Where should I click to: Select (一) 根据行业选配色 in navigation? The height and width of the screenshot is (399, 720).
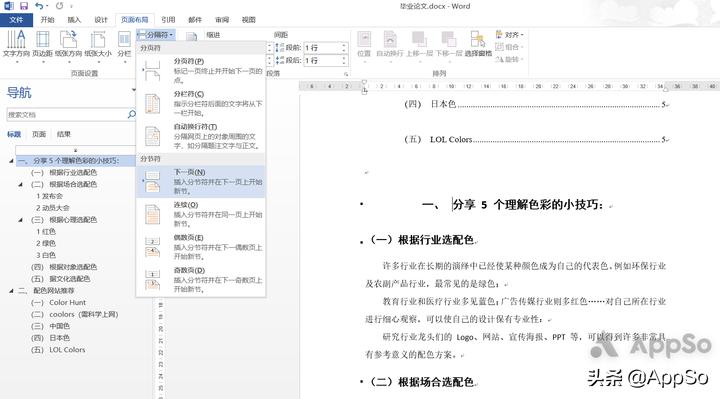[64, 173]
